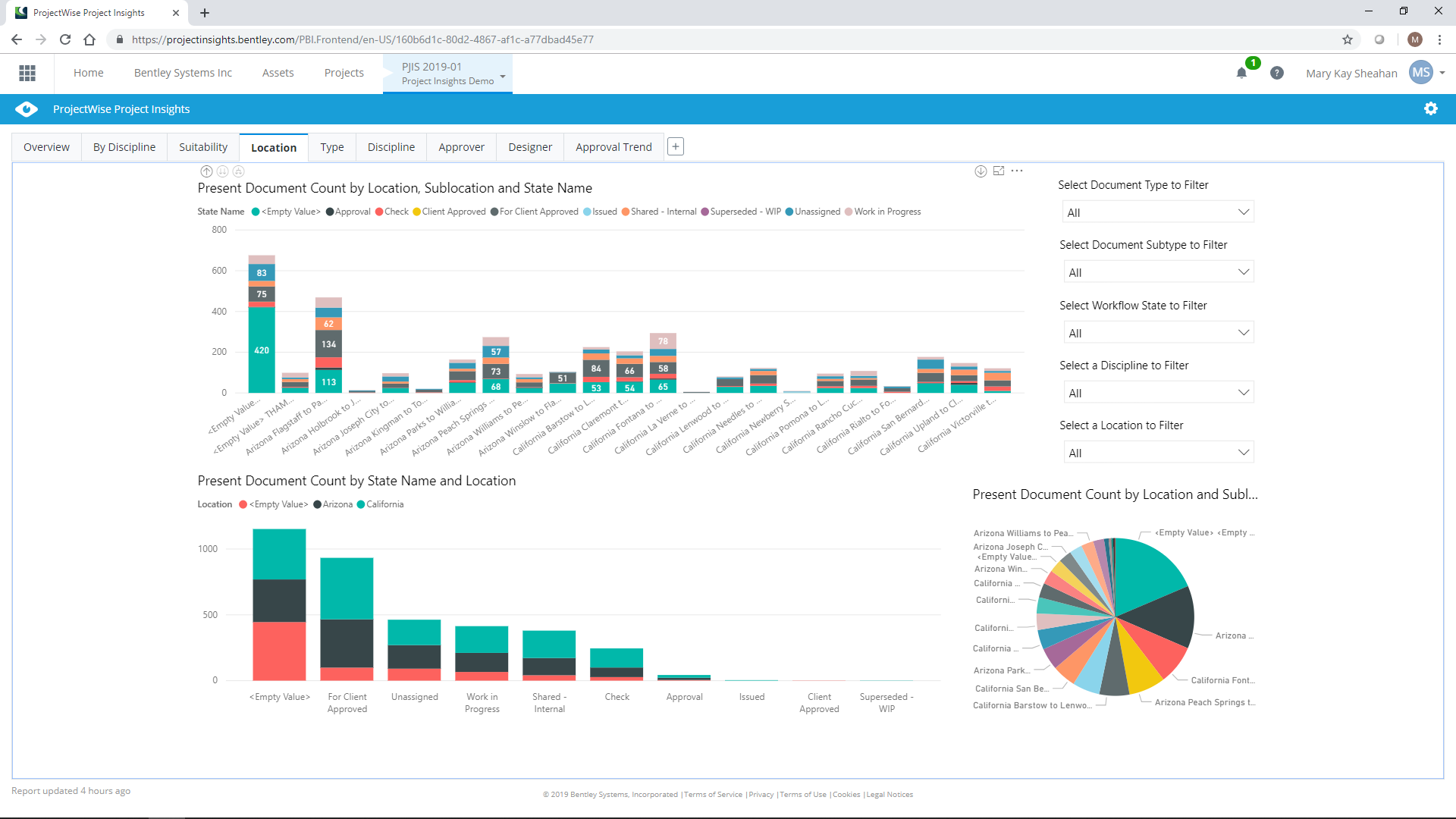Expand the user account menu arrow
The width and height of the screenshot is (1456, 819).
1442,73
